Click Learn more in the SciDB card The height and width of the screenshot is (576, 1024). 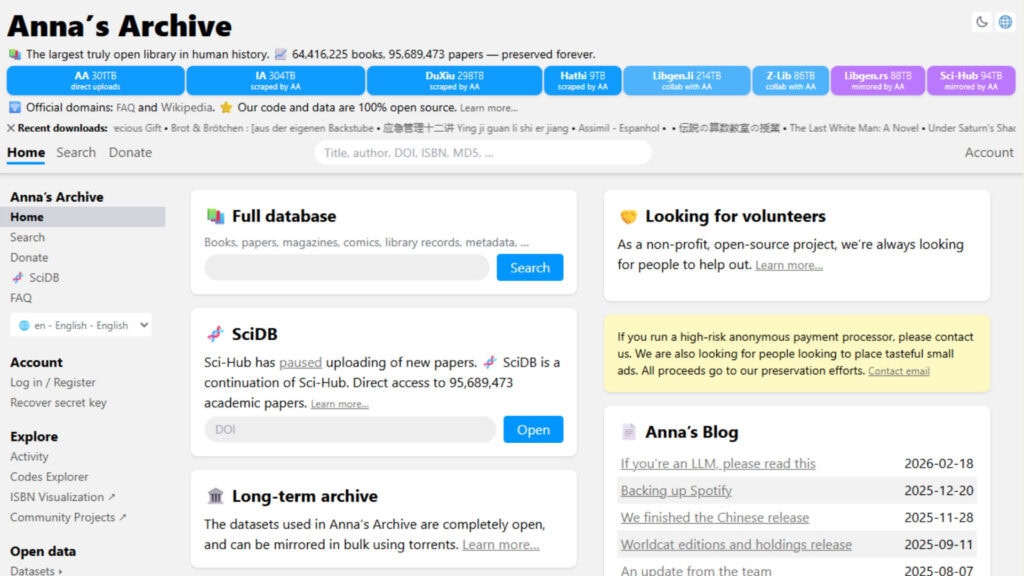(x=340, y=404)
